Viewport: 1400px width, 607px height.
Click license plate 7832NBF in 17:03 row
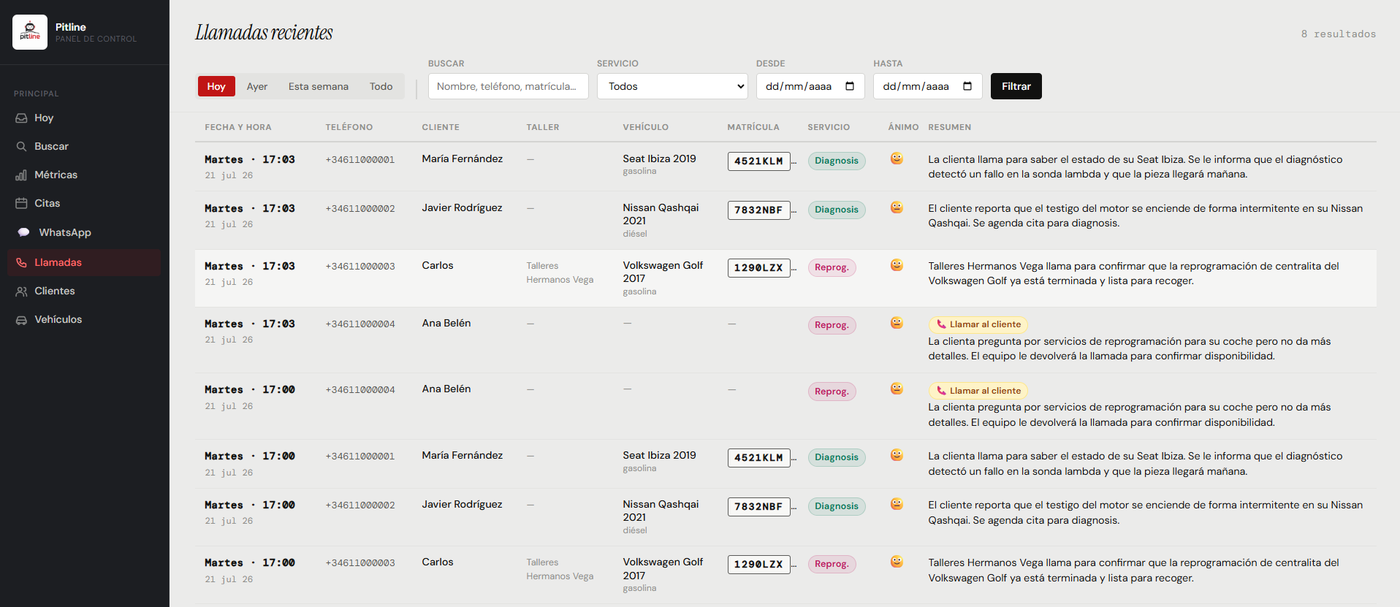(x=759, y=210)
